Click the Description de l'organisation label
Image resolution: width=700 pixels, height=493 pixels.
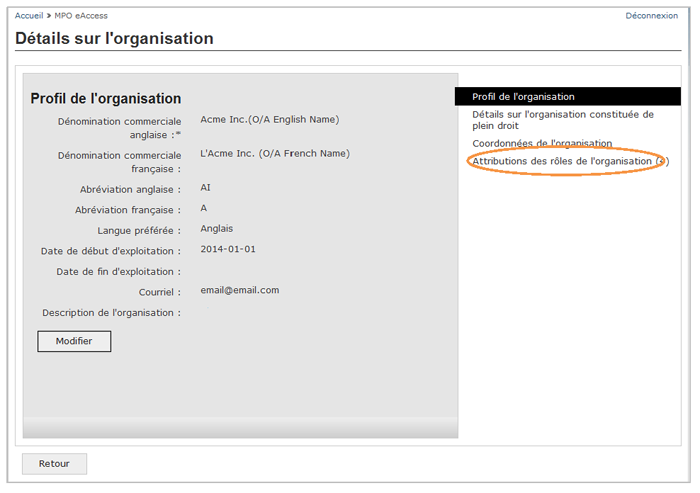(x=112, y=313)
